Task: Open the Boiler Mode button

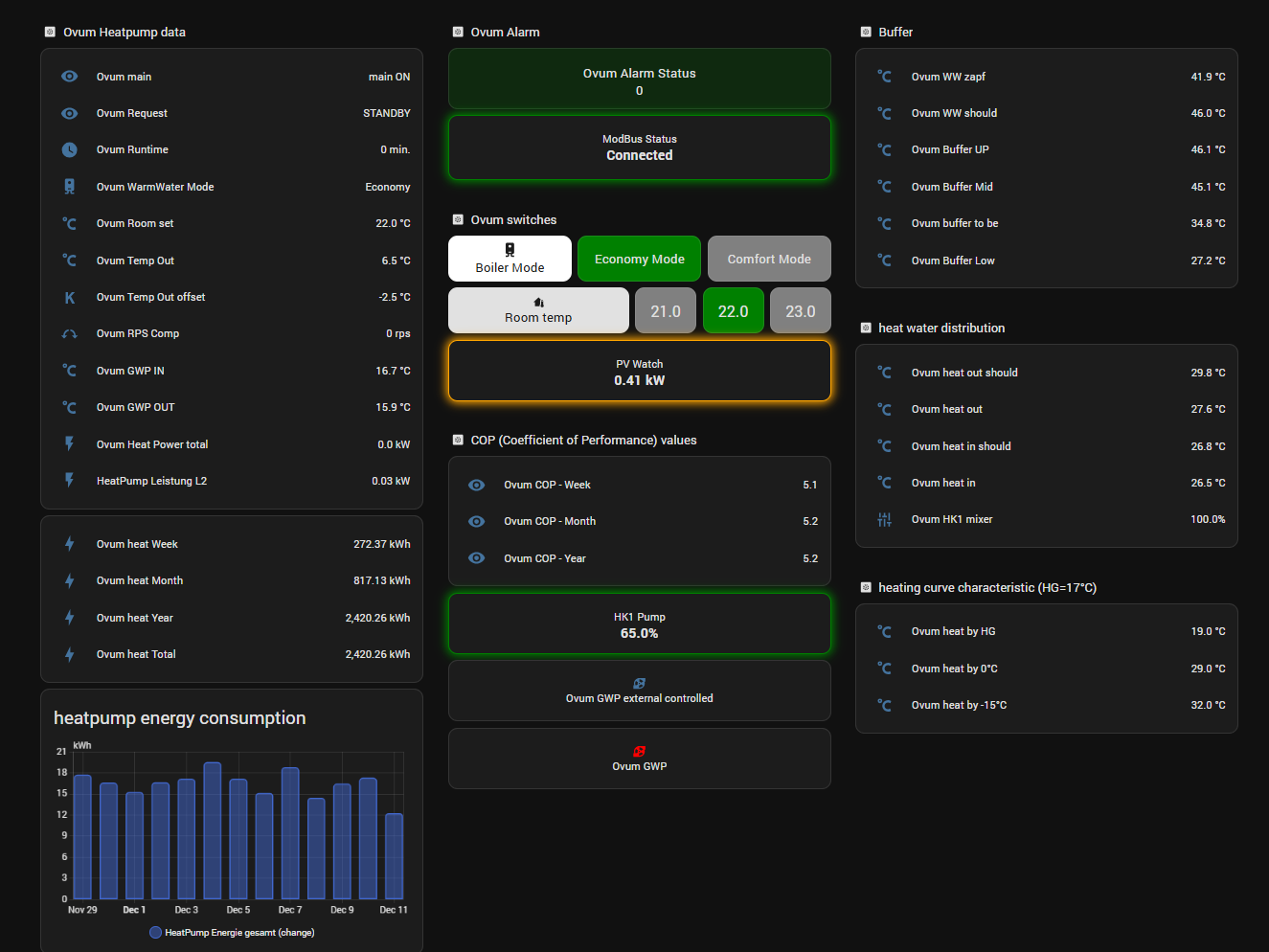Action: [x=510, y=259]
